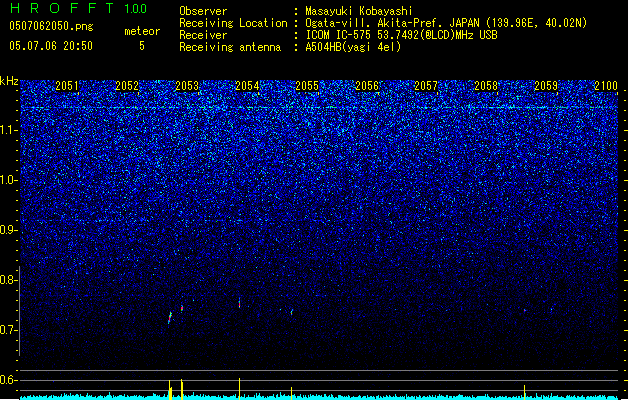Click the meteor echo just left of the 2053 tick
The image size is (629, 400).
(x=182, y=308)
